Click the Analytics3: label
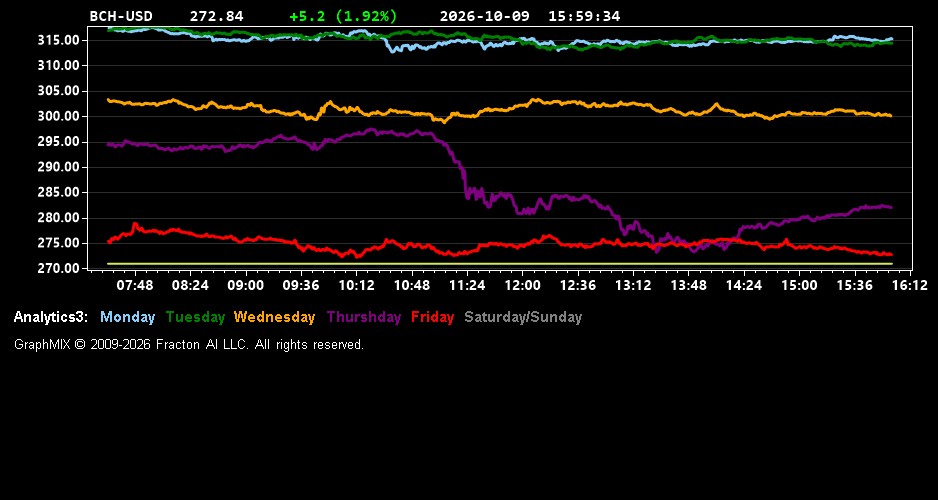938x500 pixels. (51, 317)
